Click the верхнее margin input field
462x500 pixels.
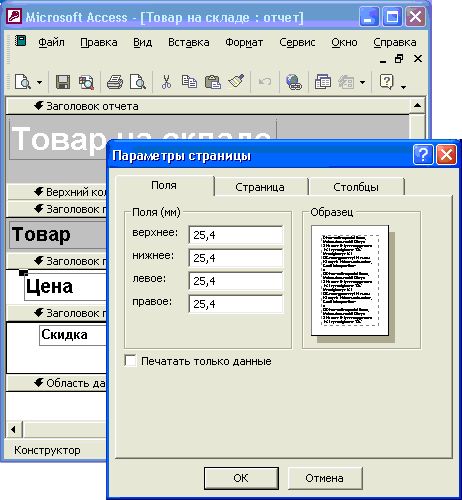[x=236, y=235]
